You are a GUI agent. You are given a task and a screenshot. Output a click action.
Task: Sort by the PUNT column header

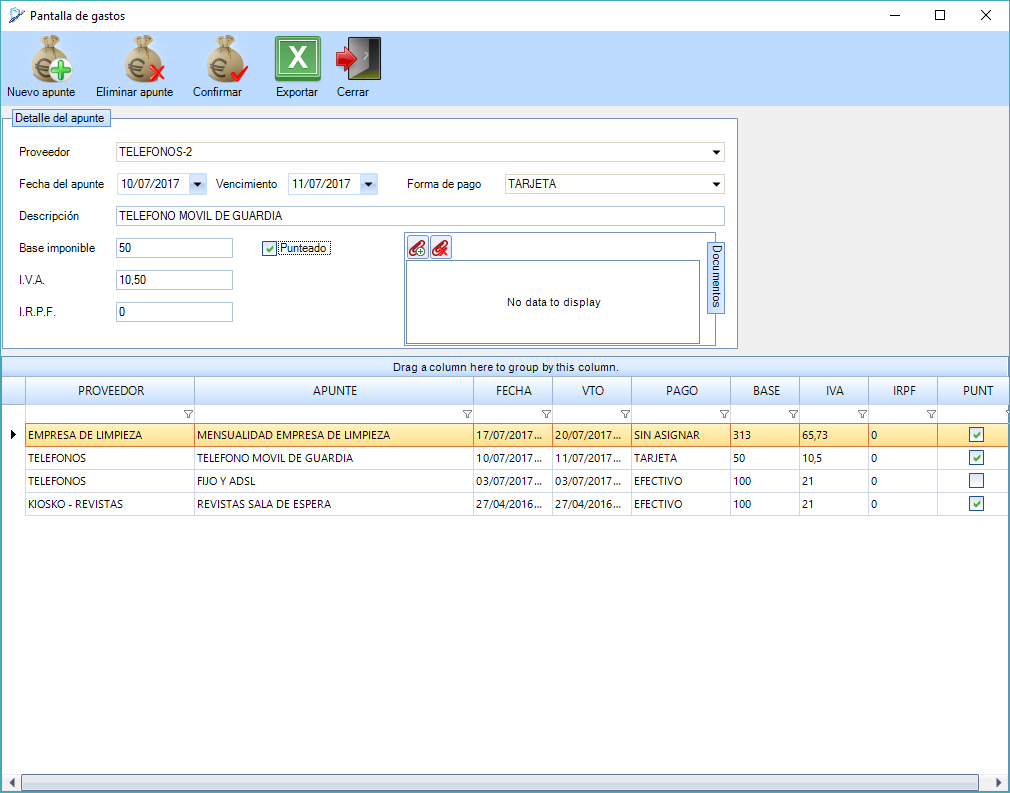[x=974, y=391]
